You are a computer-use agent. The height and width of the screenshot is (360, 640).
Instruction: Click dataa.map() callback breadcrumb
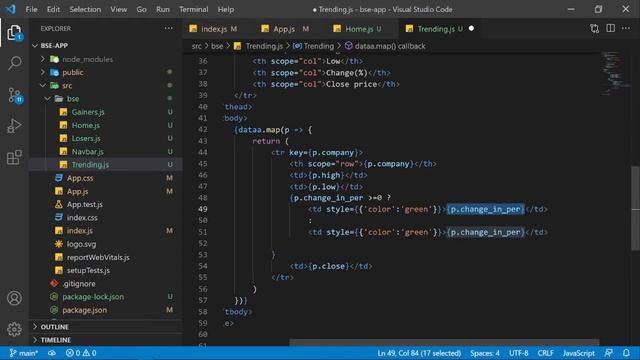(385, 46)
